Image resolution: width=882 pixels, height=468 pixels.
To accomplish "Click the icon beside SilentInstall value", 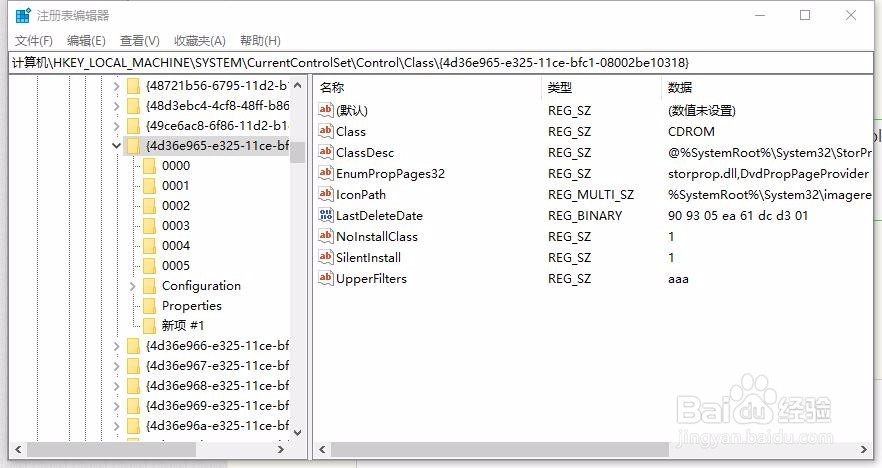I will pos(326,257).
